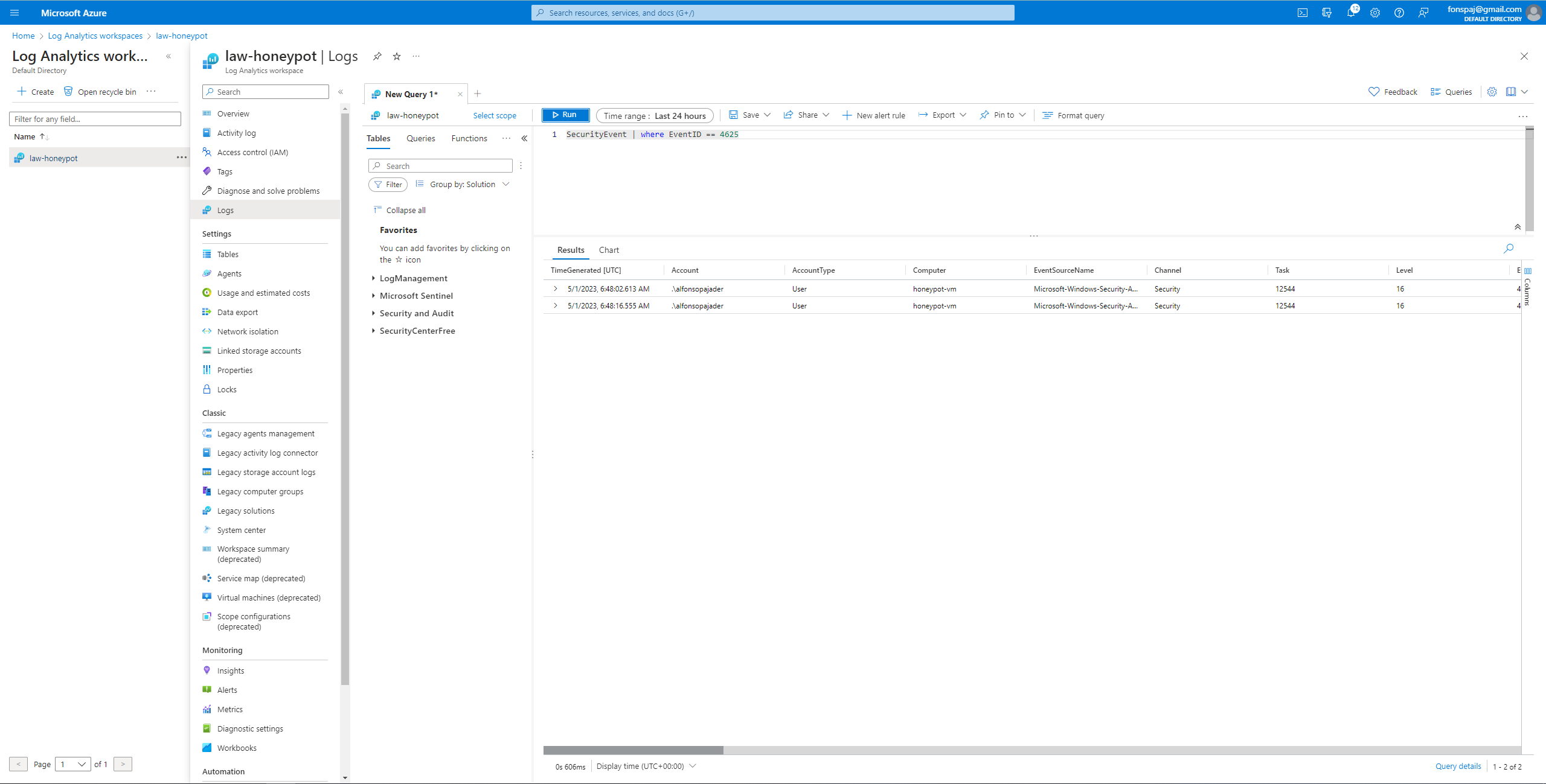Viewport: 1546px width, 784px height.
Task: Click Collapse all in tables list
Action: [x=400, y=210]
